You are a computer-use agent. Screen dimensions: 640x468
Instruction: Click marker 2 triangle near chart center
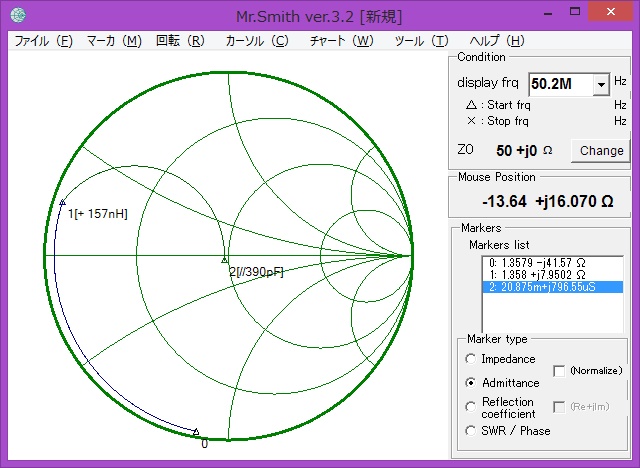click(x=224, y=260)
